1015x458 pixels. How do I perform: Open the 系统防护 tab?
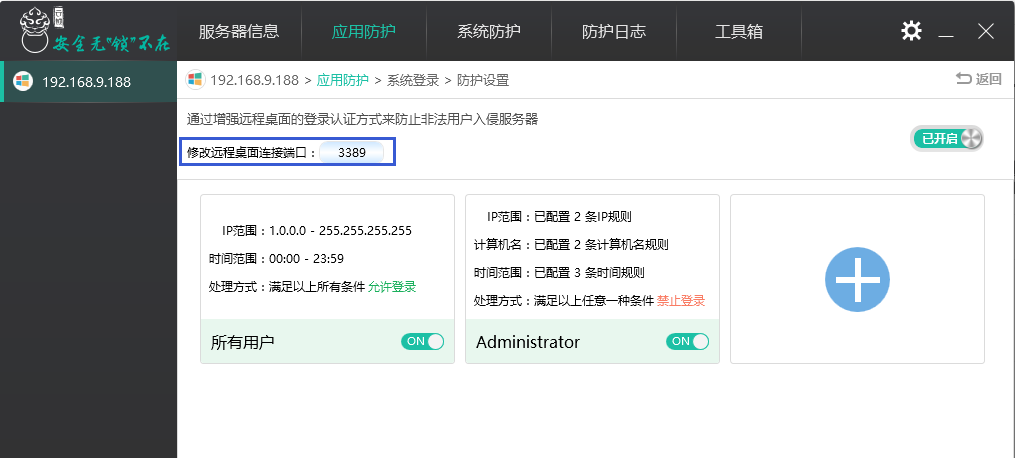coord(489,31)
